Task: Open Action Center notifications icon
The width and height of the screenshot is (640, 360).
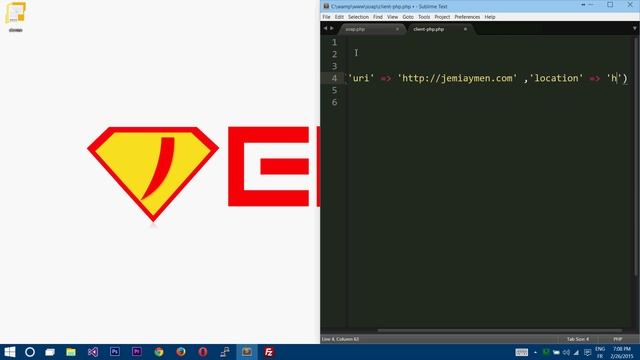Action: pyautogui.click(x=587, y=352)
